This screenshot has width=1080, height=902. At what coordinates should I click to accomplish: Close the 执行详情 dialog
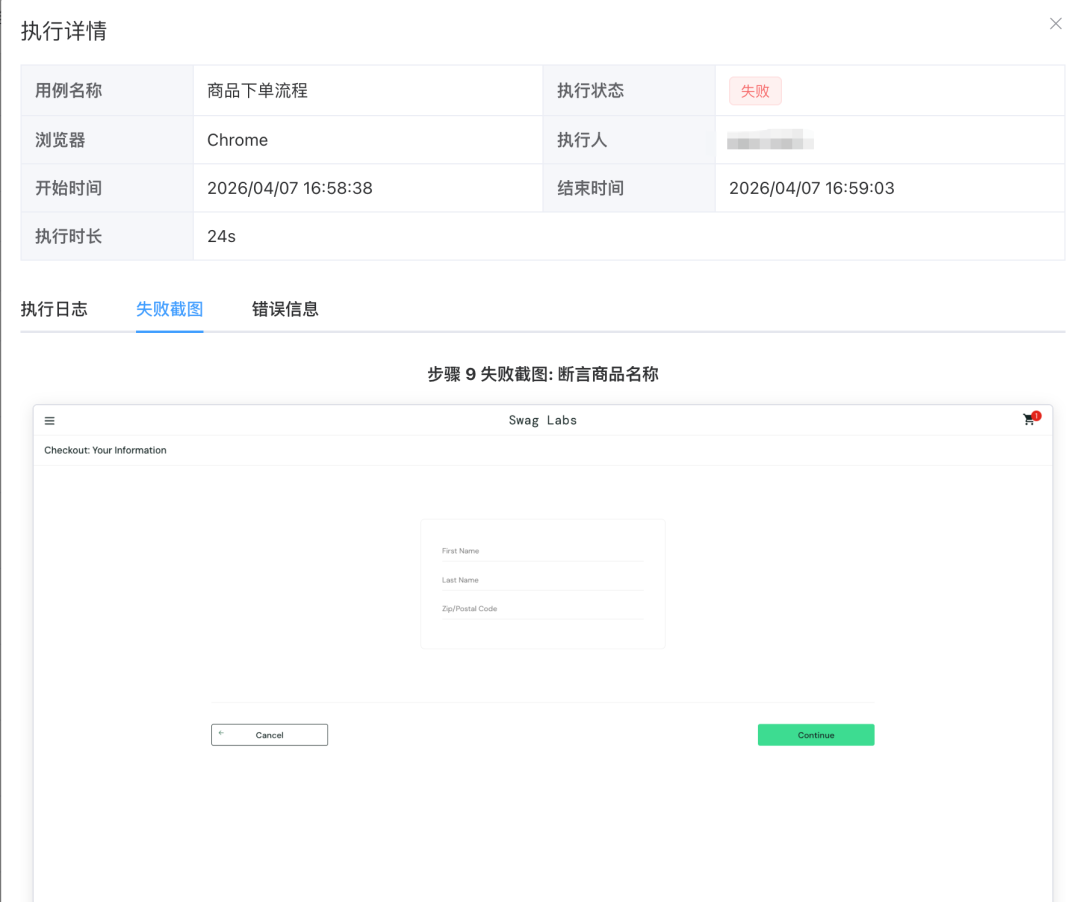(1055, 24)
